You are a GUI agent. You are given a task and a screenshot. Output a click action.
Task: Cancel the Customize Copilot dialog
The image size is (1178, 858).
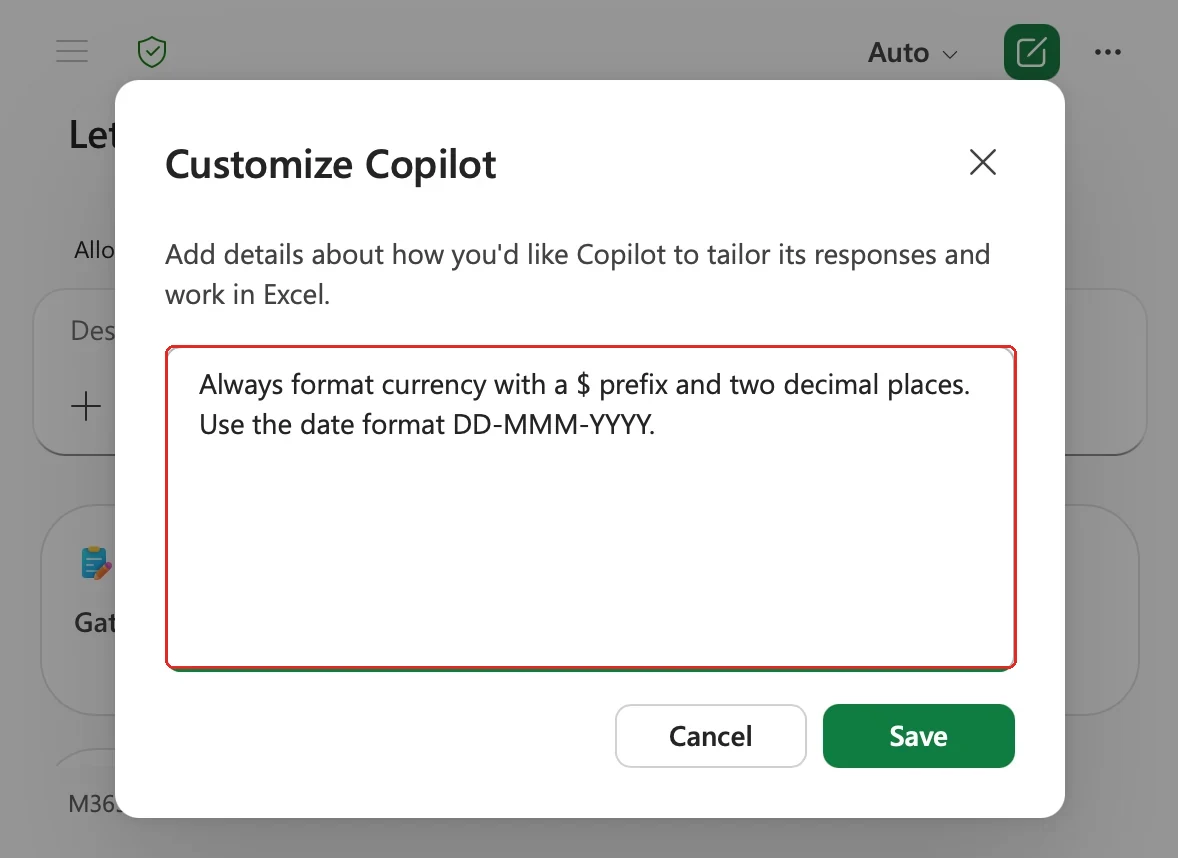tap(711, 736)
